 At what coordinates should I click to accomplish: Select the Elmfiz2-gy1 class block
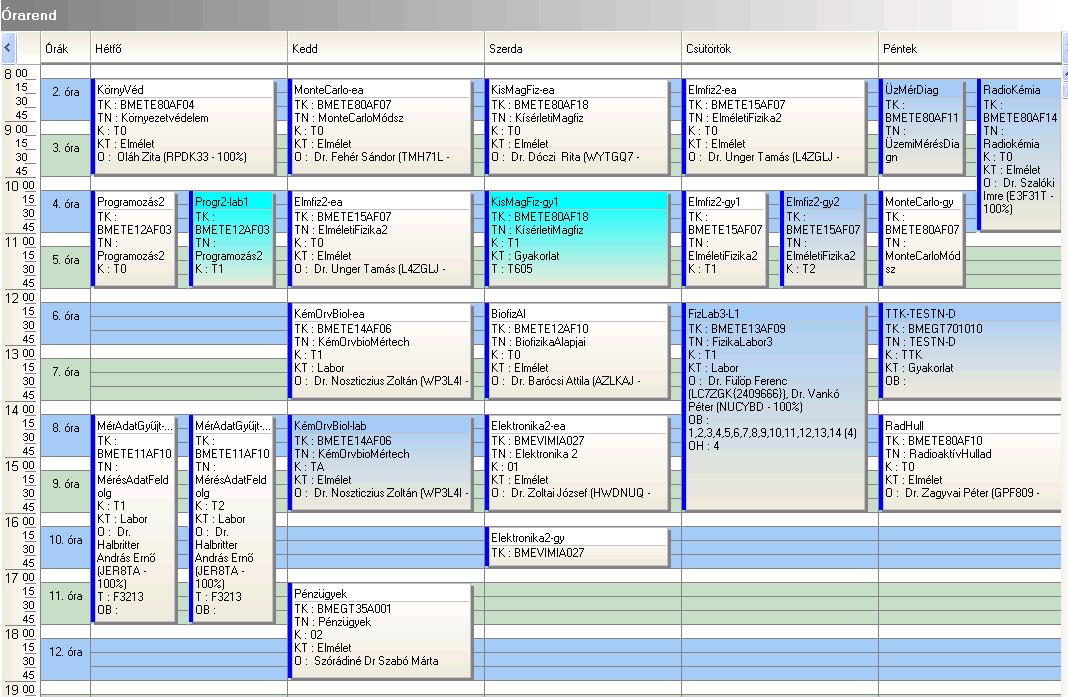tap(725, 239)
